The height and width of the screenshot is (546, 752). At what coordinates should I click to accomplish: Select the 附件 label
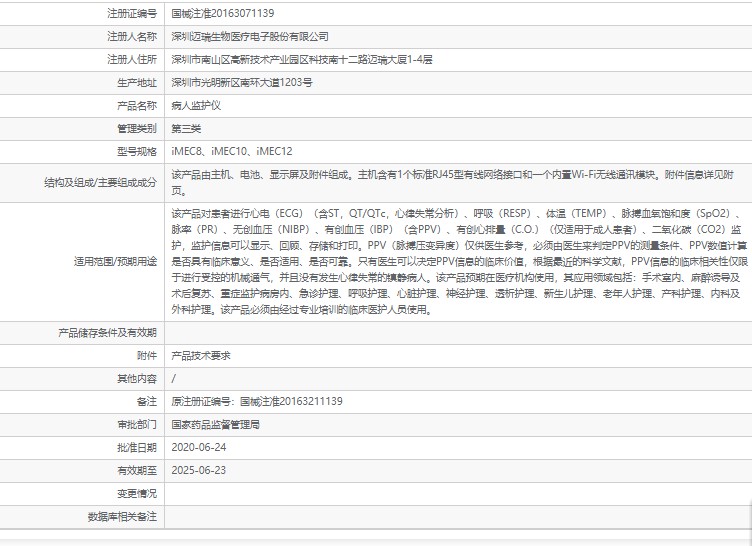(x=147, y=356)
